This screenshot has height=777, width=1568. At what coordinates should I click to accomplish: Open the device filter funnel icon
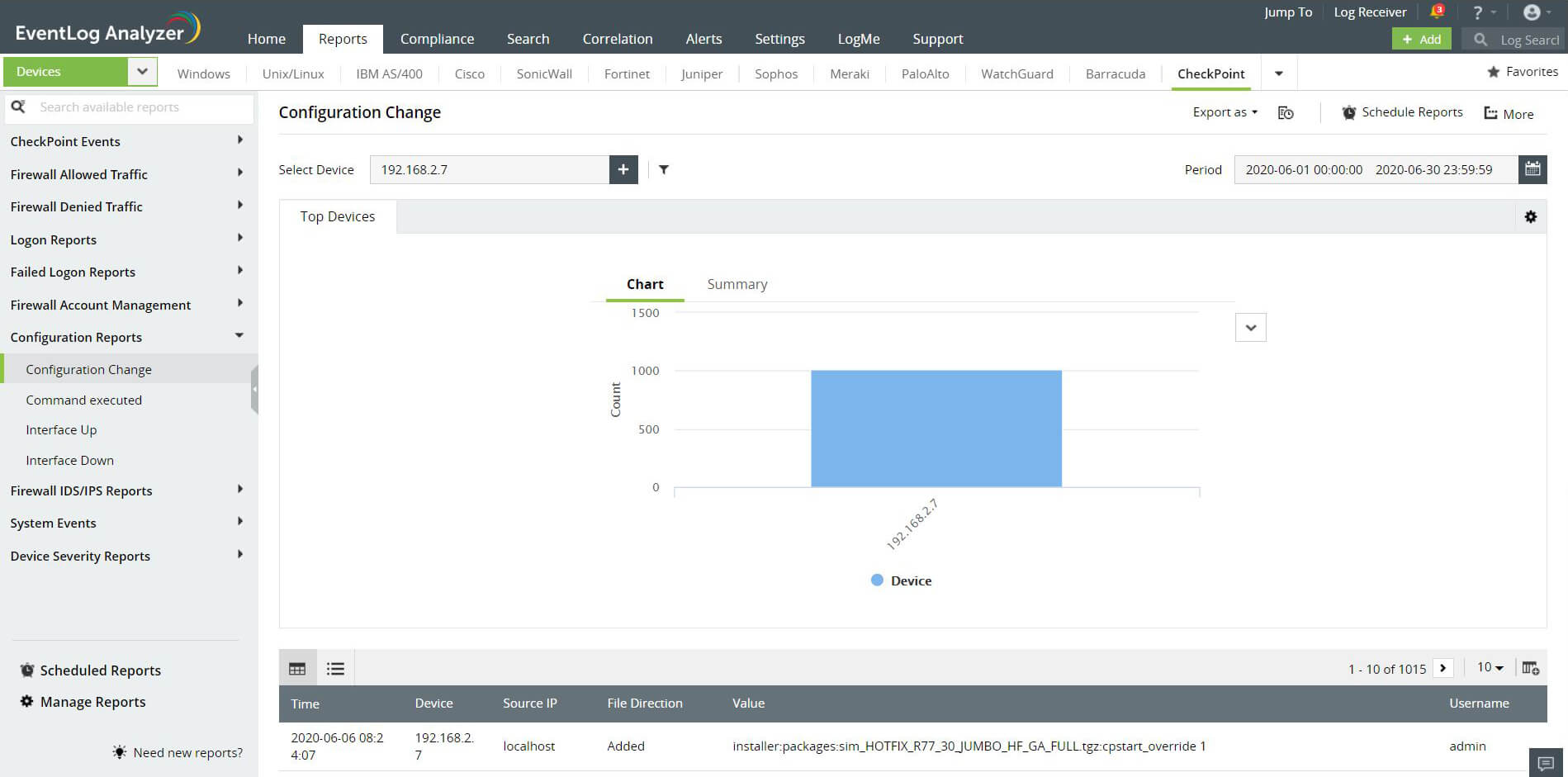pyautogui.click(x=664, y=169)
